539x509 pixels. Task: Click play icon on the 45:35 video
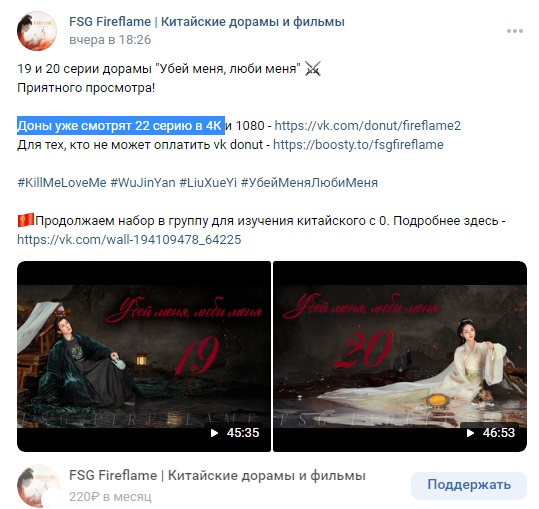[x=214, y=433]
